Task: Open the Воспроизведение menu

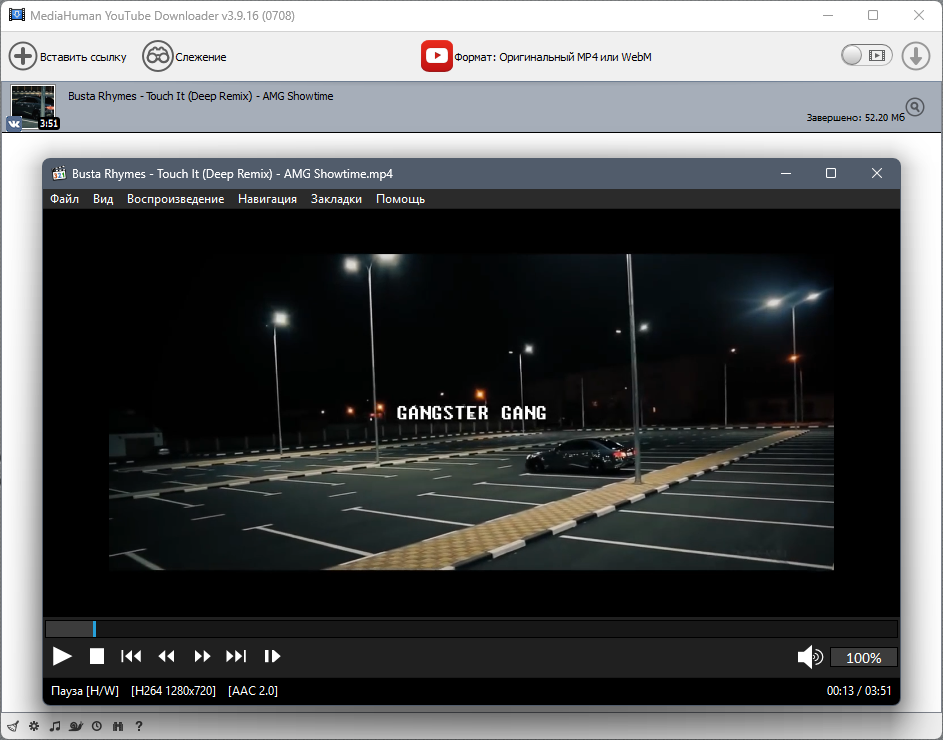Action: click(176, 199)
